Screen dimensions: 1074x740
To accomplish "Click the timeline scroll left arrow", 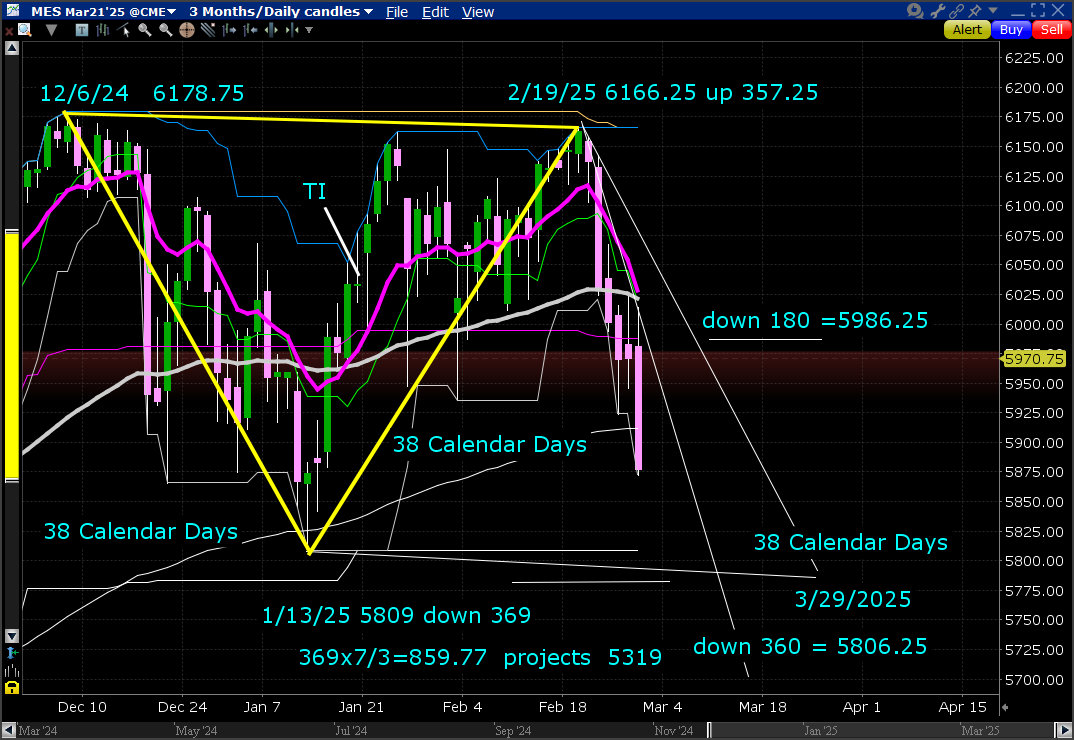I will [x=9, y=730].
